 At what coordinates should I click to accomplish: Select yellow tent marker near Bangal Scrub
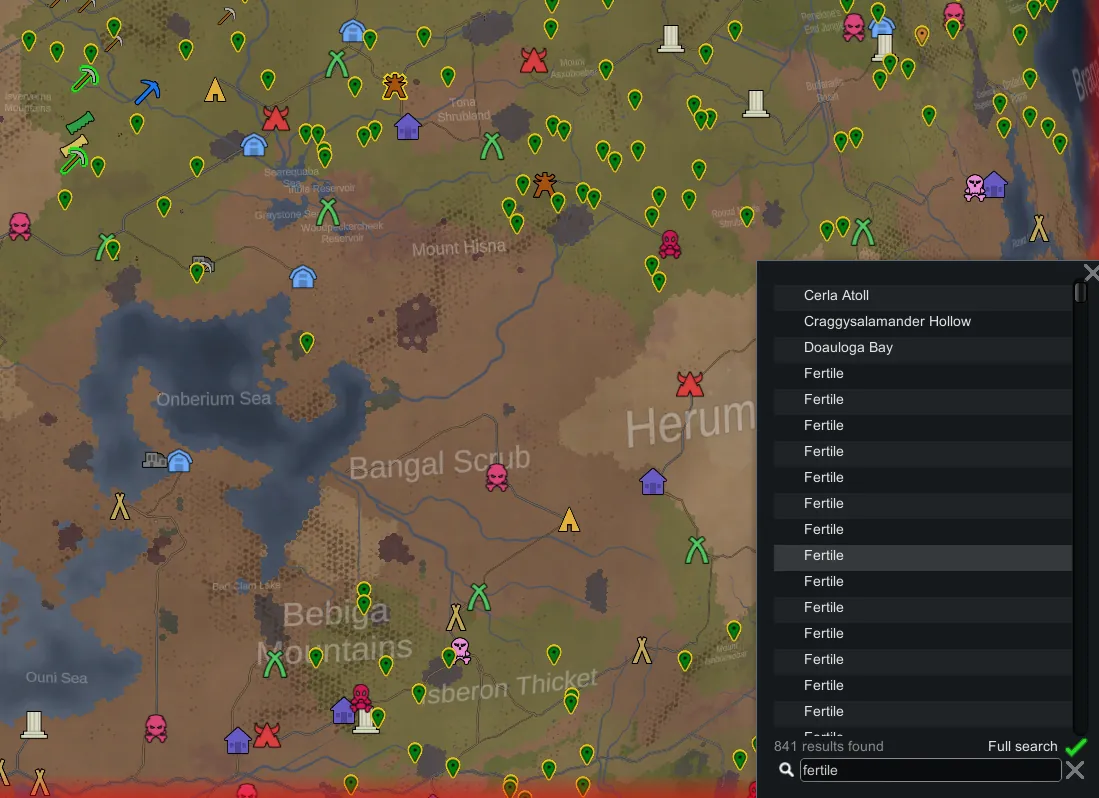pos(569,520)
